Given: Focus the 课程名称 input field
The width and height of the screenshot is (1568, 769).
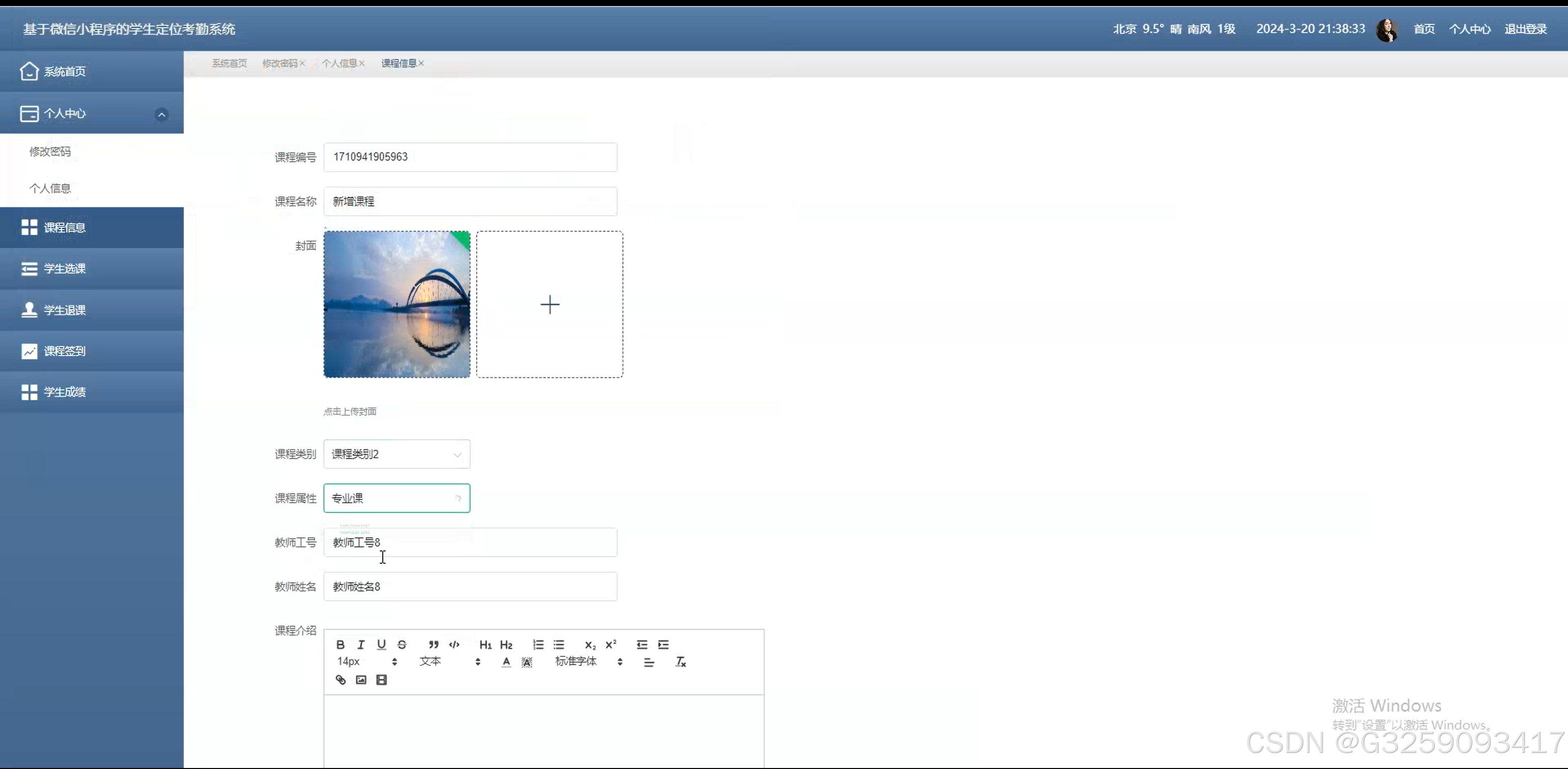Looking at the screenshot, I should coord(471,202).
